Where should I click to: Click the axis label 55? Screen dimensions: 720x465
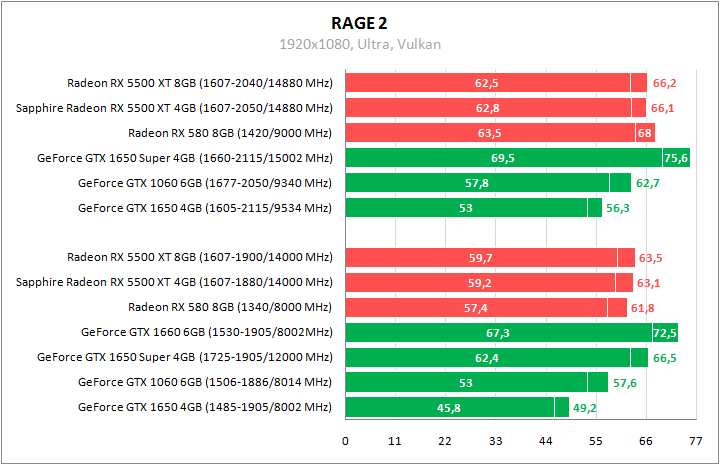point(596,441)
